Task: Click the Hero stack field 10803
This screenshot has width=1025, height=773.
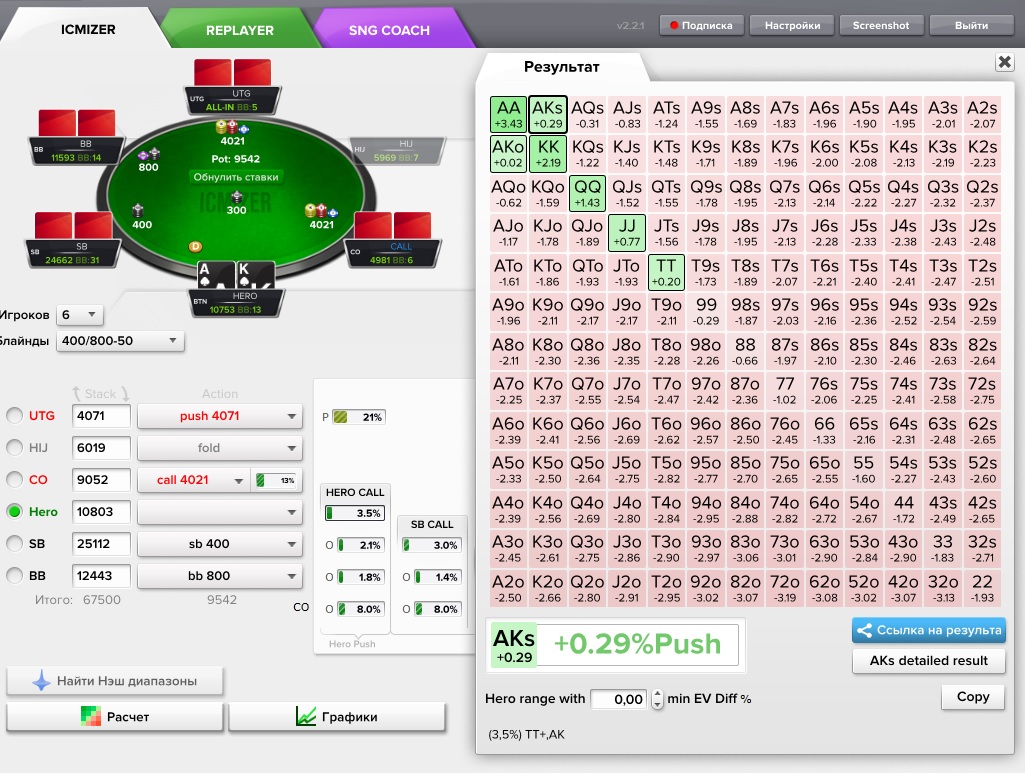Action: click(101, 512)
